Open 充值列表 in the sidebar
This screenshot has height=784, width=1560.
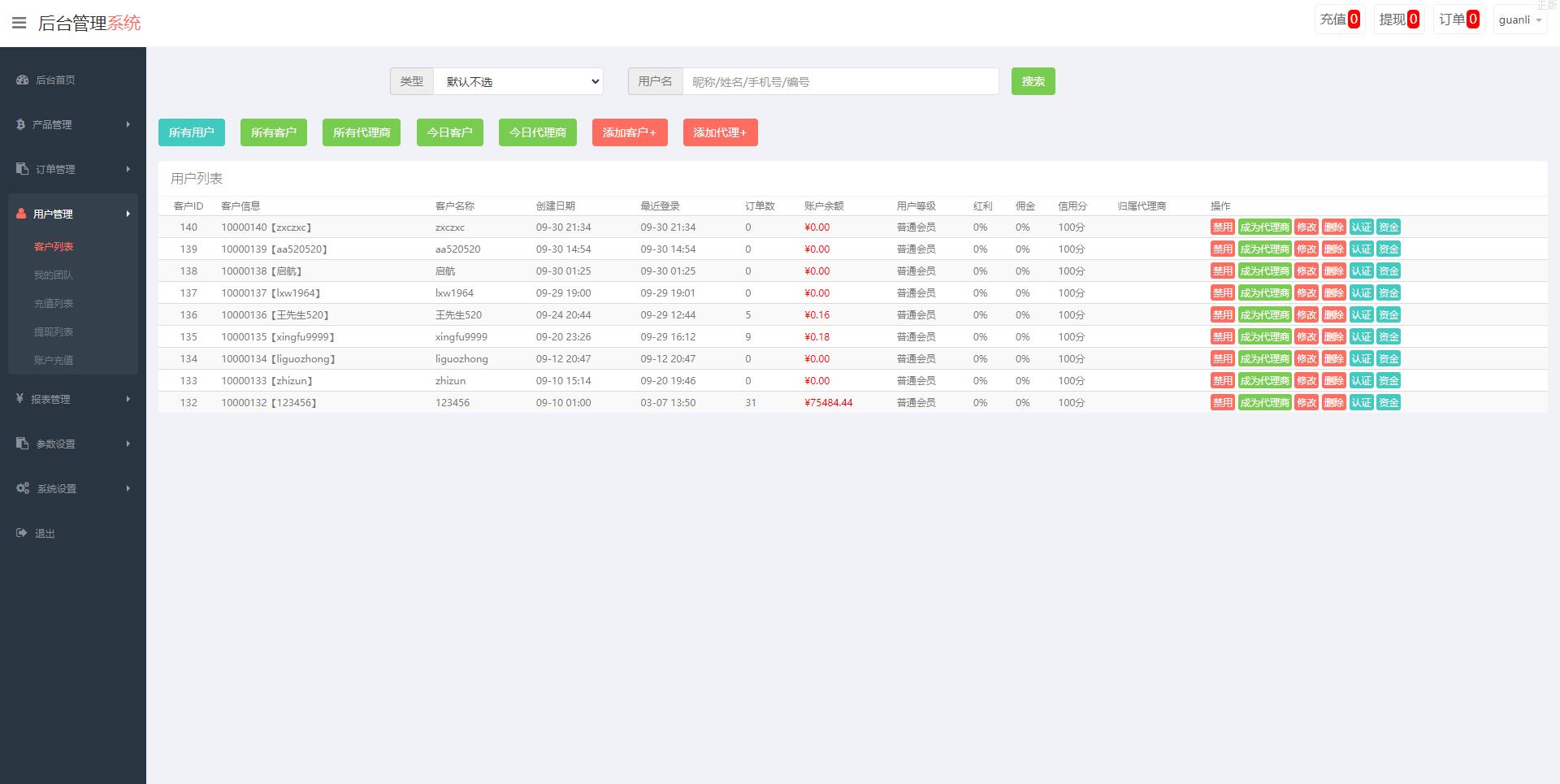54,303
